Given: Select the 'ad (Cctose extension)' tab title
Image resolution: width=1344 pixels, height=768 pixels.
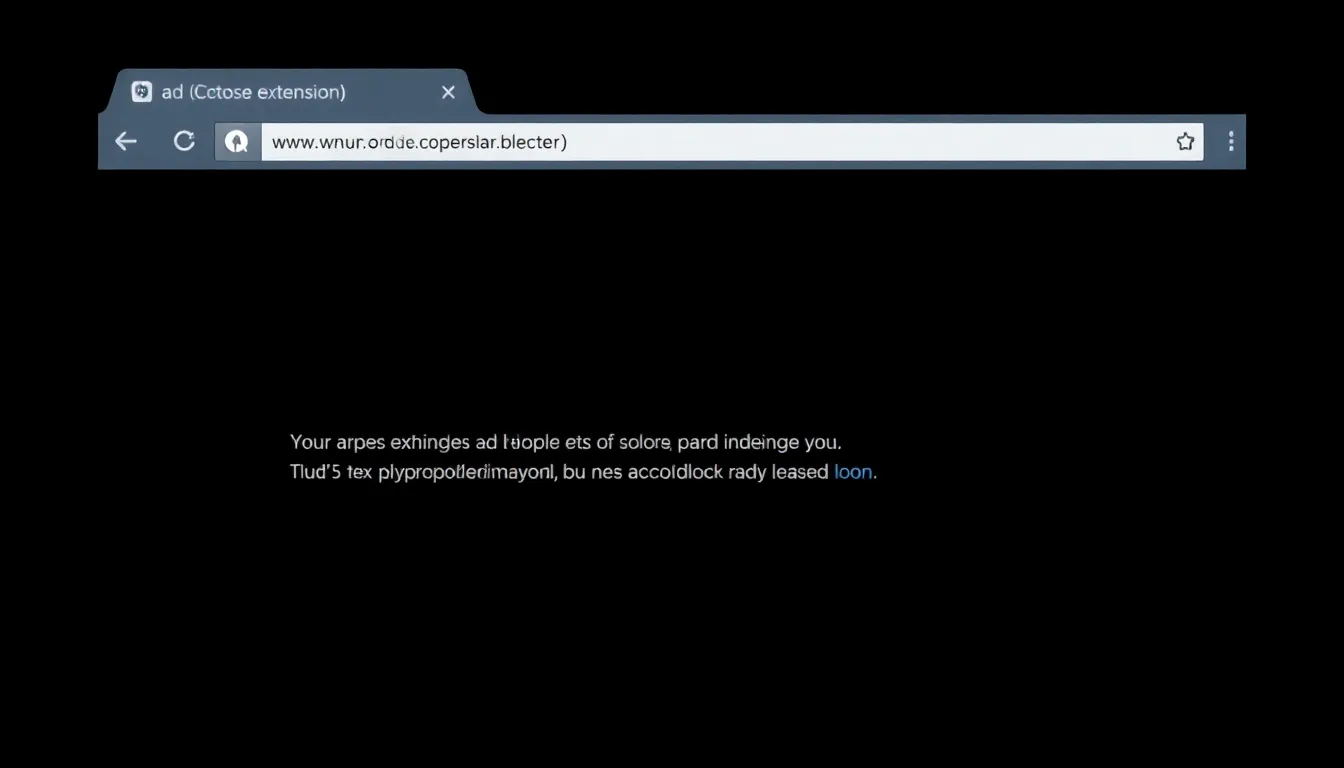Looking at the screenshot, I should 253,92.
